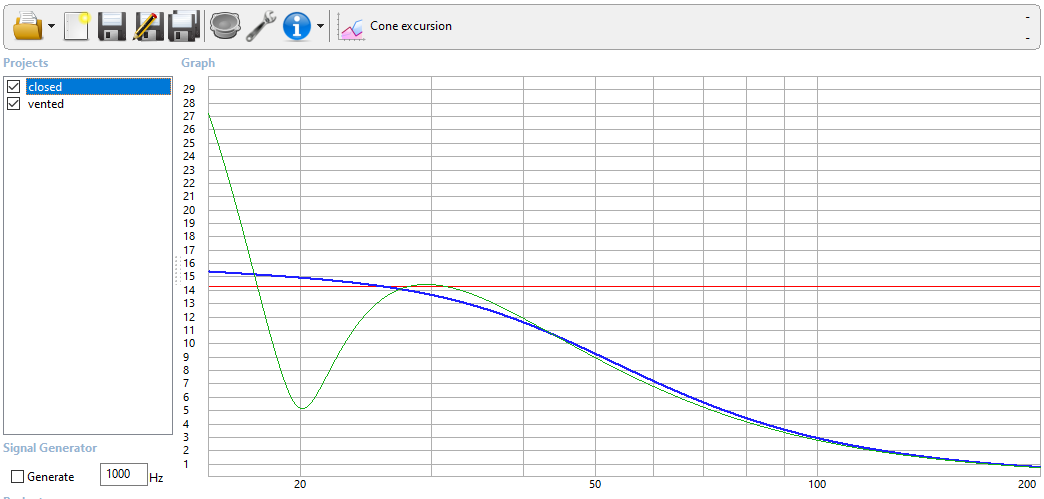
Task: Click the Hz unit label
Action: [156, 478]
